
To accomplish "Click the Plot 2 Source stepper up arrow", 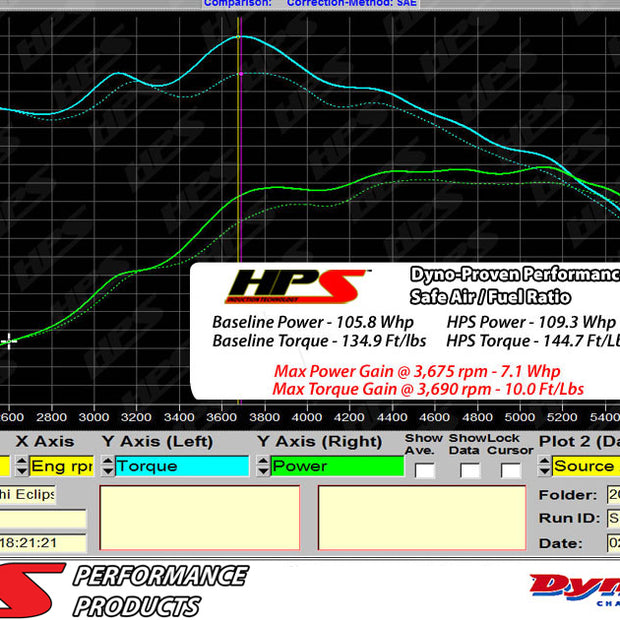I will pyautogui.click(x=544, y=461).
